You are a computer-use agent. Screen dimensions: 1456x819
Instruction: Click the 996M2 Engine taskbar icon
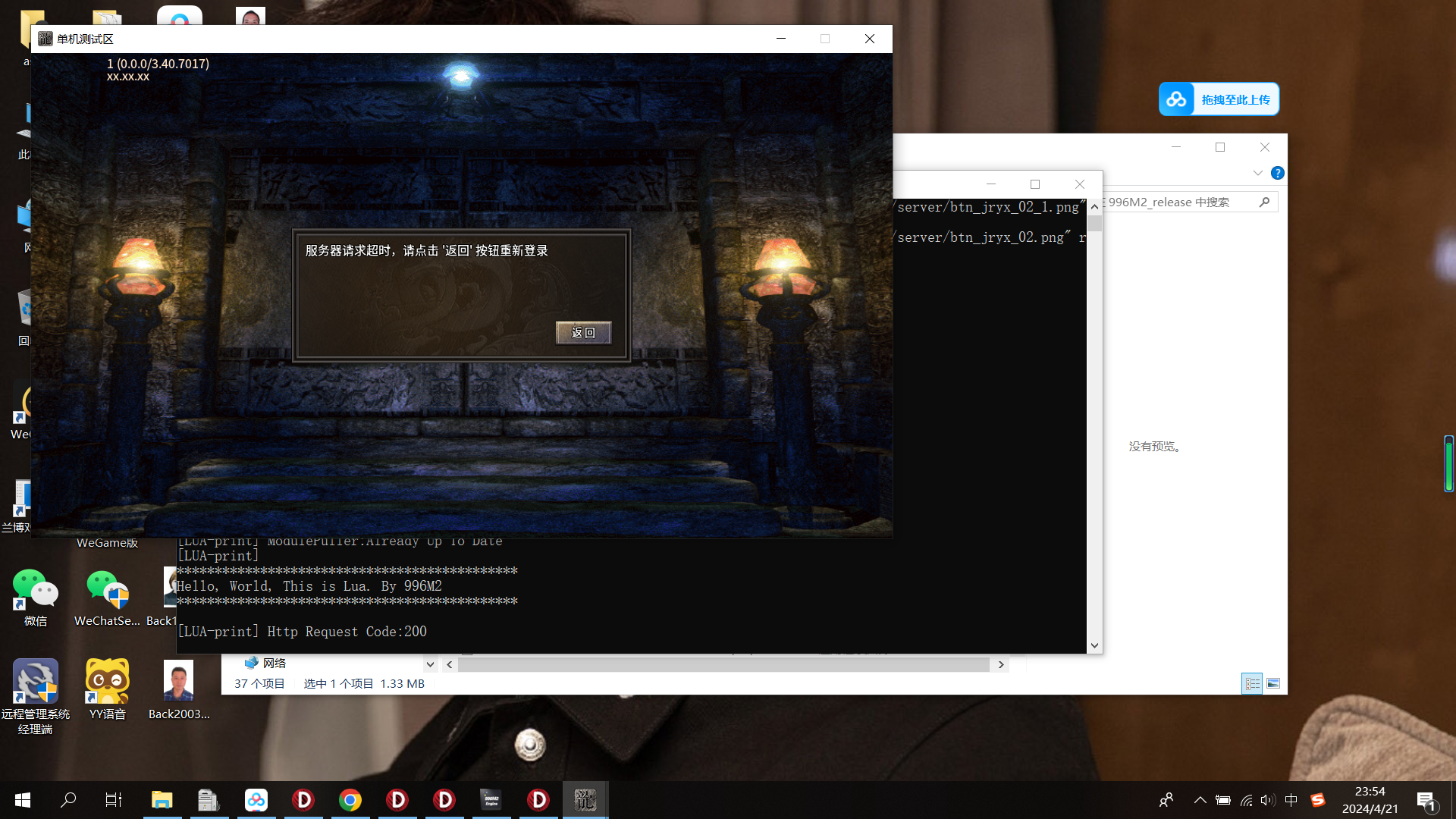click(491, 800)
